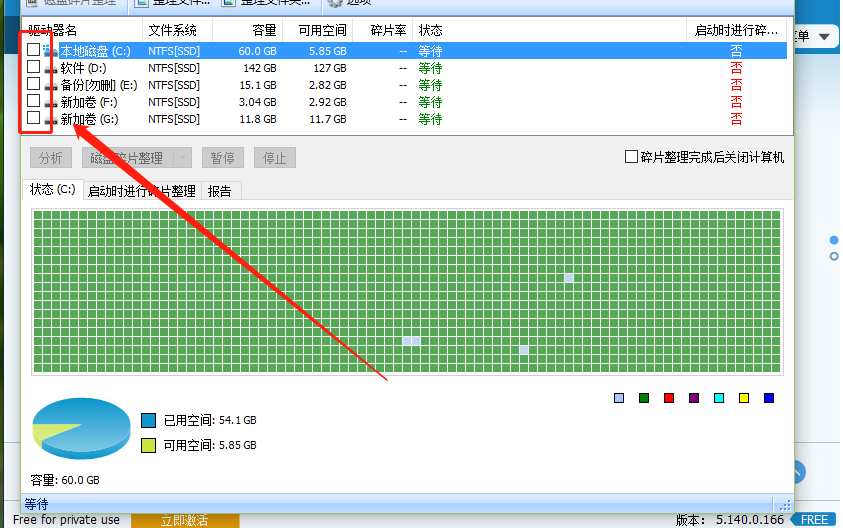Click the light blue legend swatch

[619, 398]
